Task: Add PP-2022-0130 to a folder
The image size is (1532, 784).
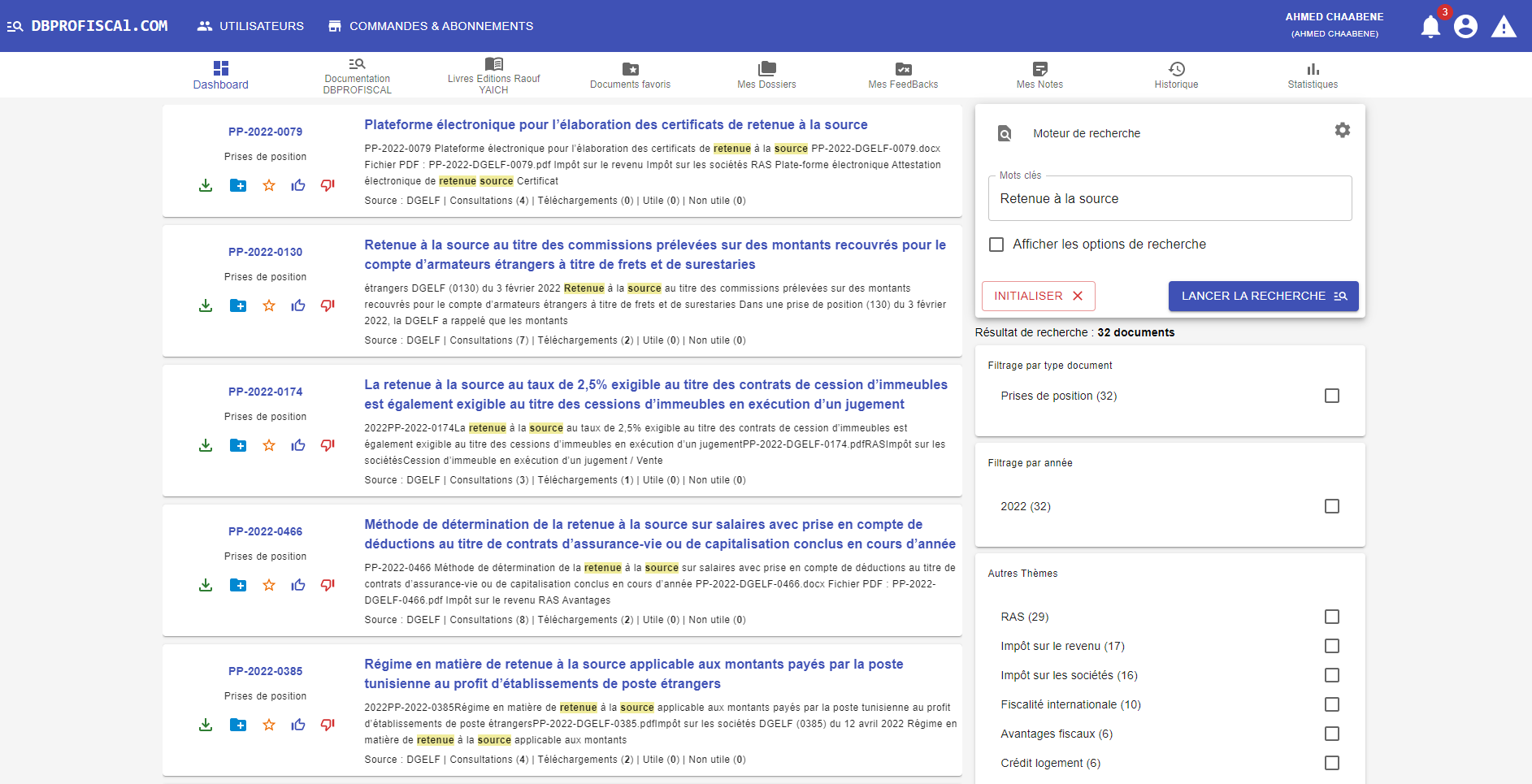Action: pos(238,305)
